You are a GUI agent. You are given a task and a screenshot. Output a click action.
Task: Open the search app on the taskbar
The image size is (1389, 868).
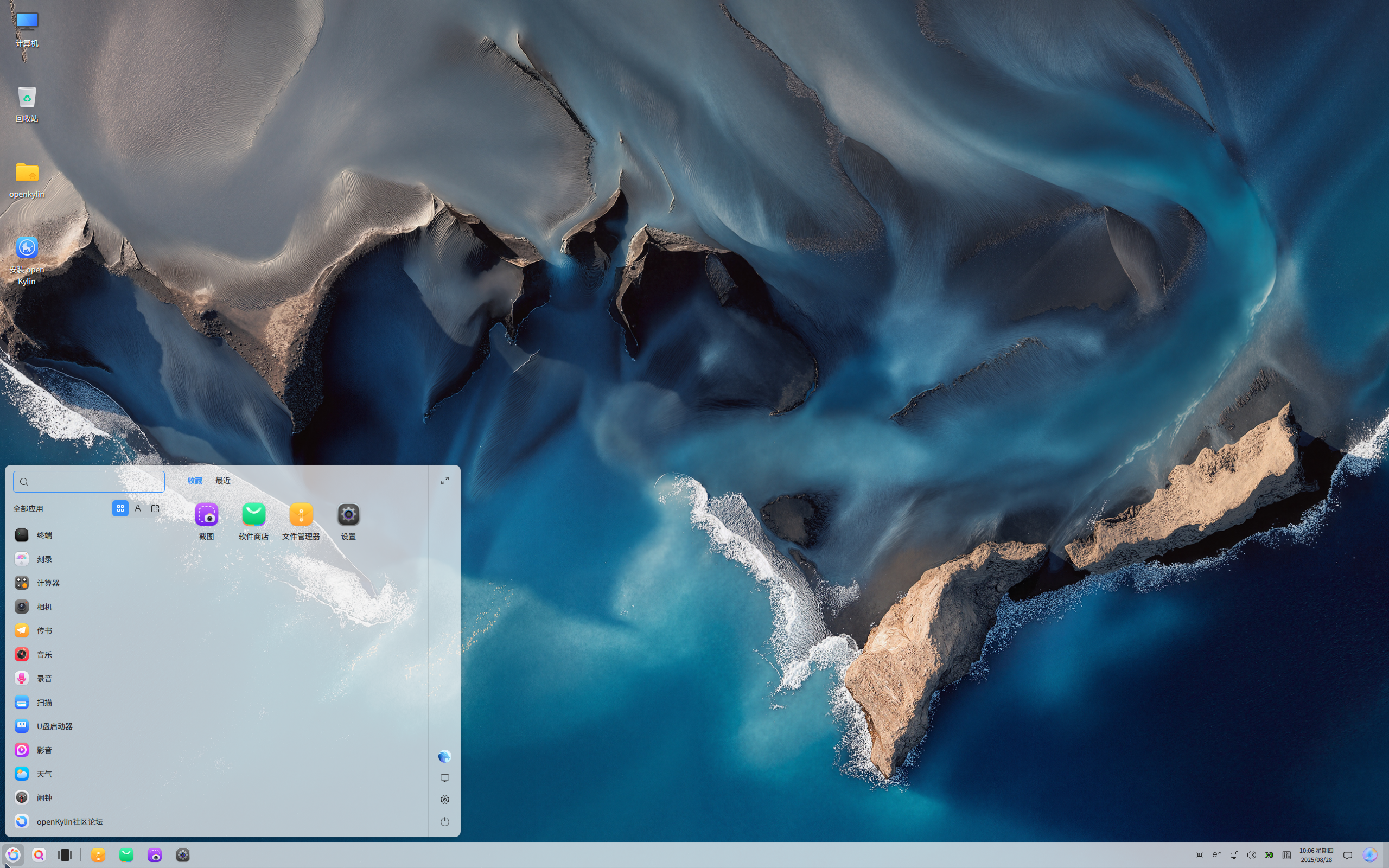pyautogui.click(x=39, y=856)
